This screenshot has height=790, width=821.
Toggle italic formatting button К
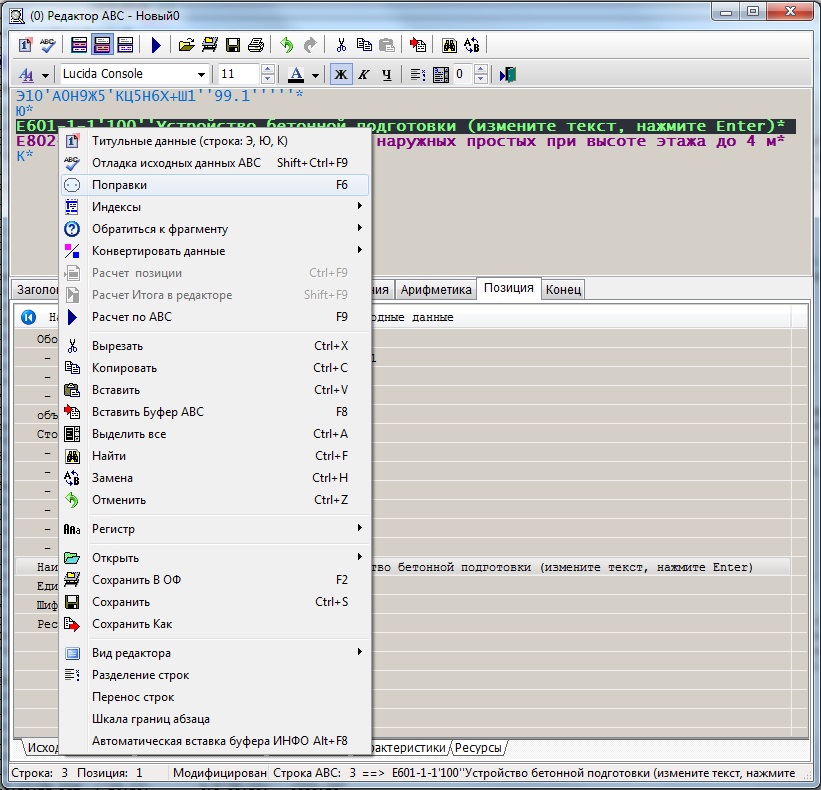coord(363,74)
